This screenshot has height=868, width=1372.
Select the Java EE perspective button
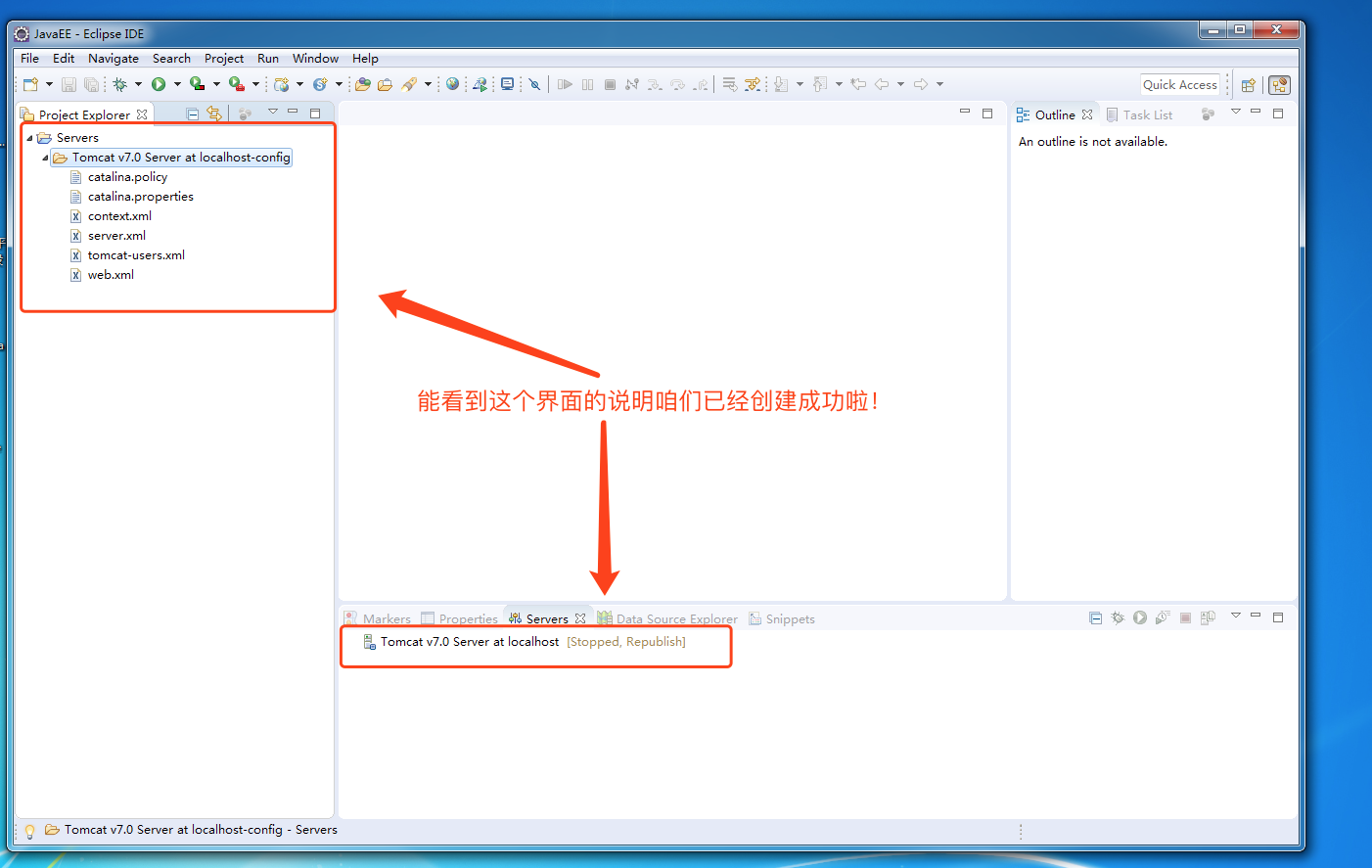coord(1279,85)
